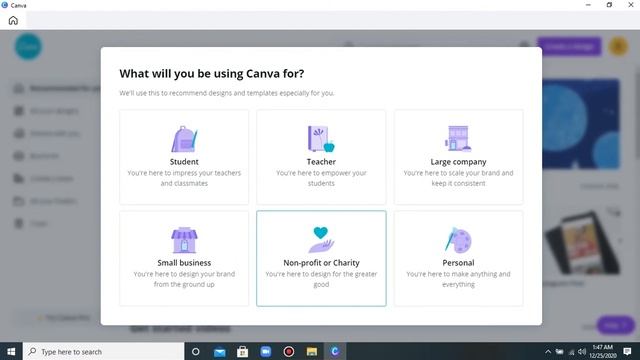Show hidden system tray icons
640x360 pixels.
tap(548, 351)
